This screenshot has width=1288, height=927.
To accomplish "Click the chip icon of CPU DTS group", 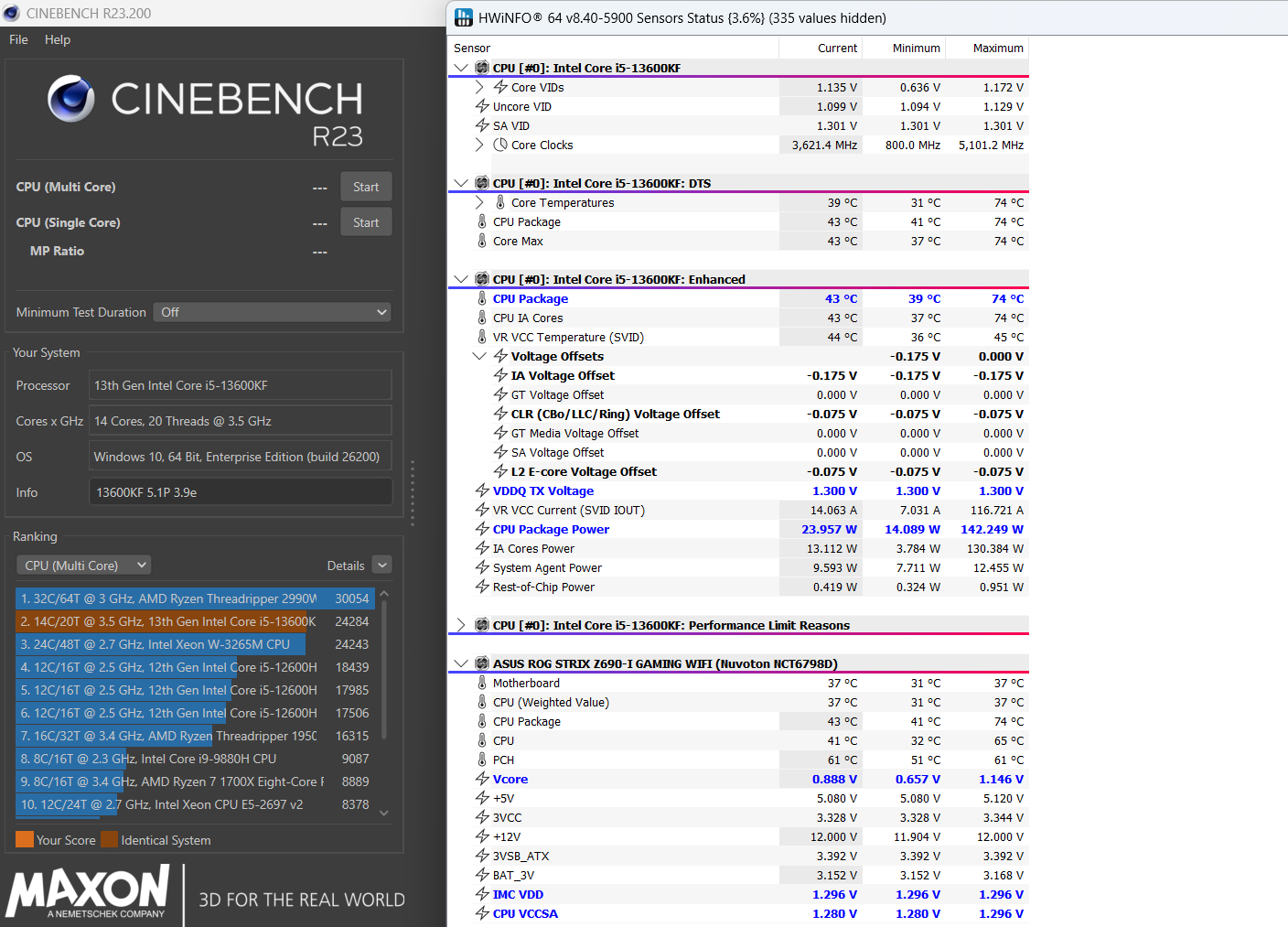I will pos(482,183).
